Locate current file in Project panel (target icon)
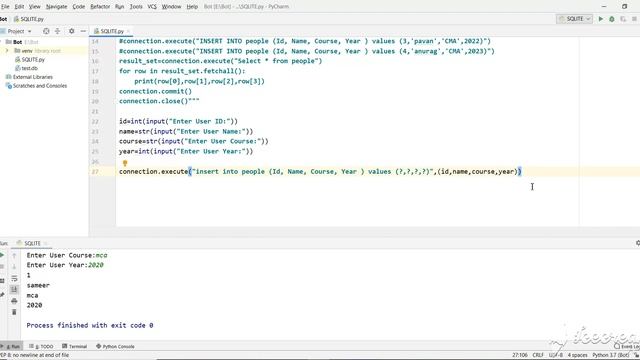 coord(46,31)
